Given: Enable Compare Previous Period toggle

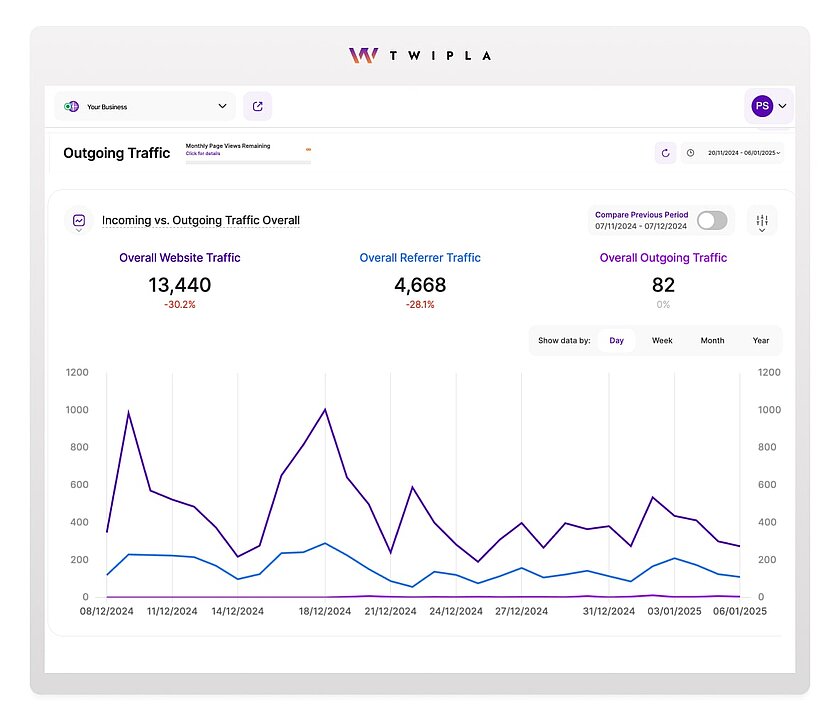Looking at the screenshot, I should 712,220.
